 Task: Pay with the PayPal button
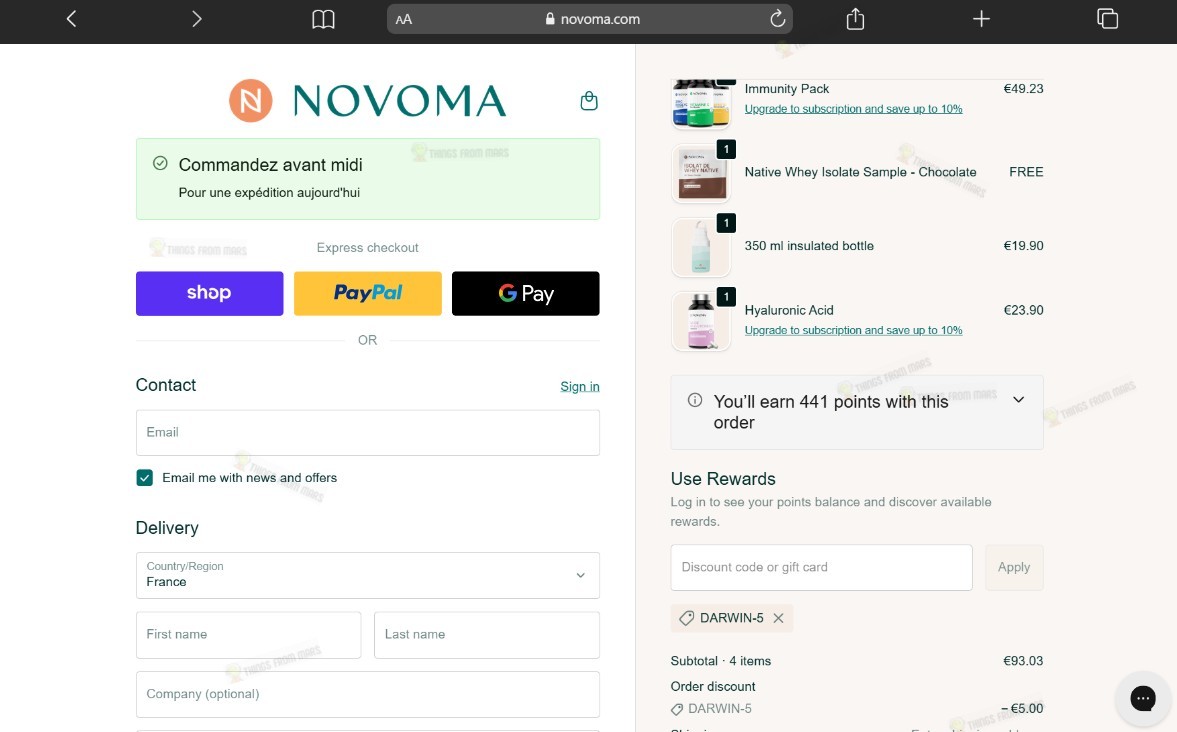point(368,294)
